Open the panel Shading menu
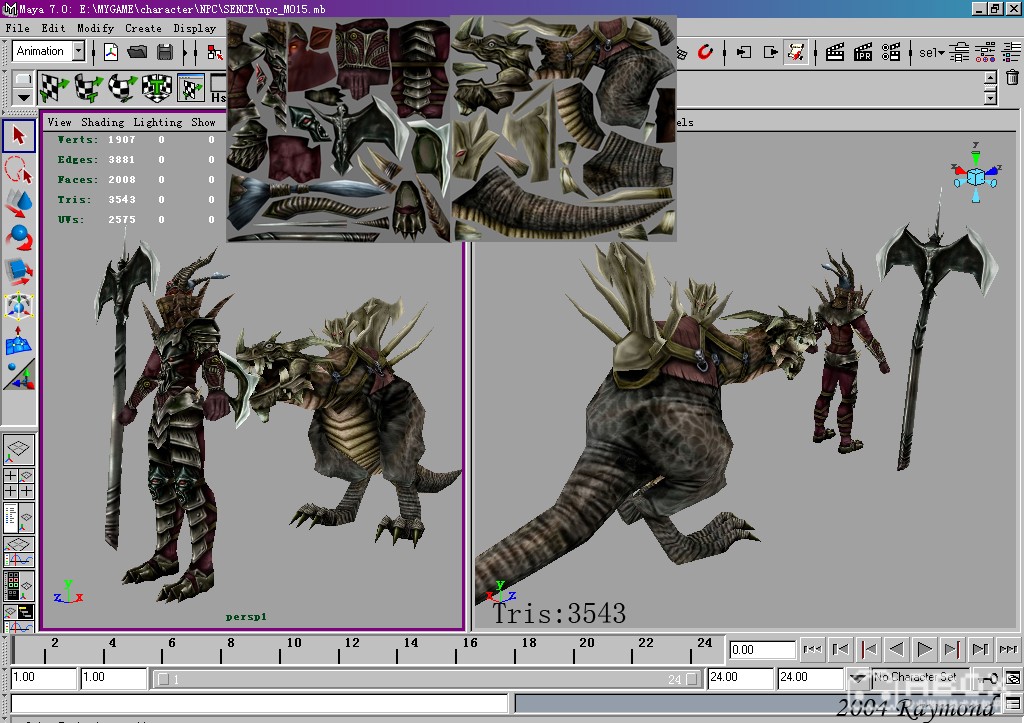 pyautogui.click(x=103, y=122)
